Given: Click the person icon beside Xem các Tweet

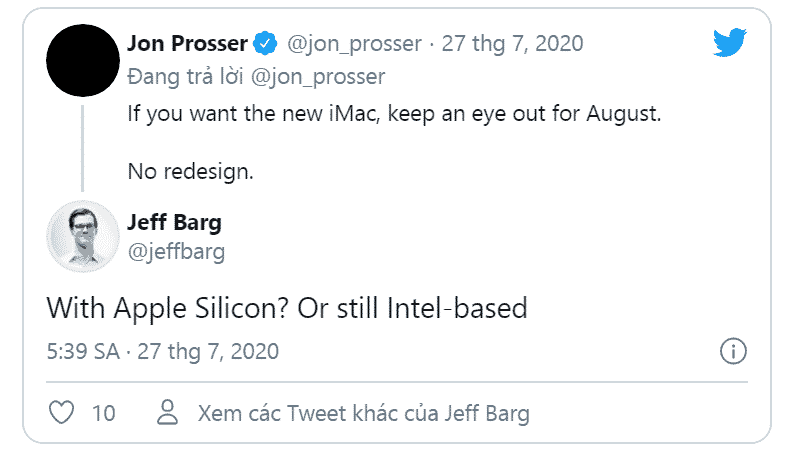Looking at the screenshot, I should click(168, 413).
